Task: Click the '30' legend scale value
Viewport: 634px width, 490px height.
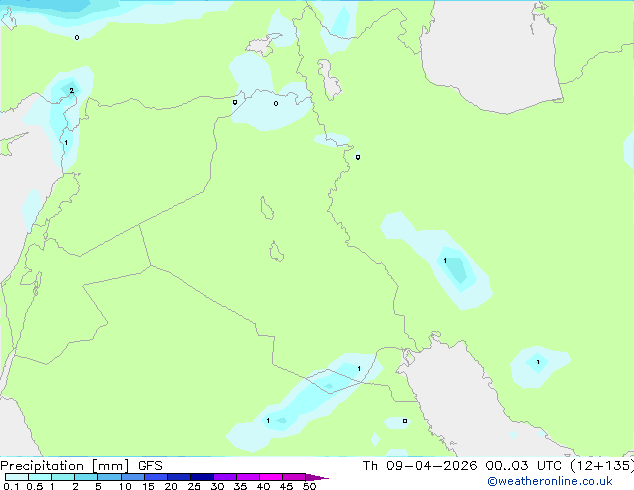Action: (x=217, y=486)
